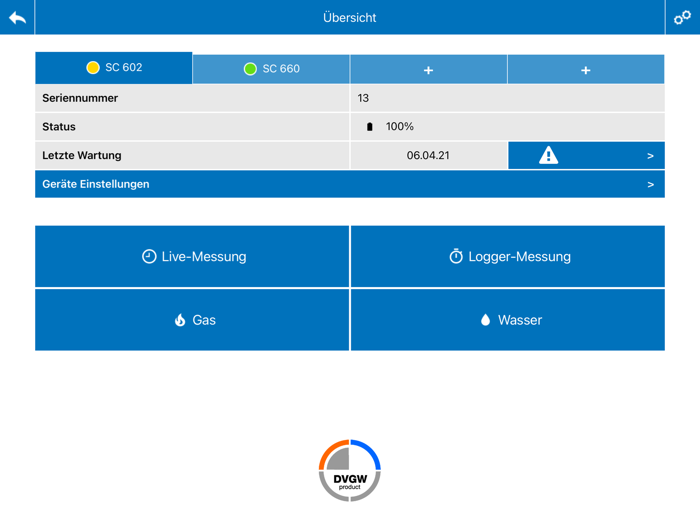The image size is (700, 525).
Task: Expand Geräte Einstellungen with its chevron
Action: pyautogui.click(x=650, y=184)
